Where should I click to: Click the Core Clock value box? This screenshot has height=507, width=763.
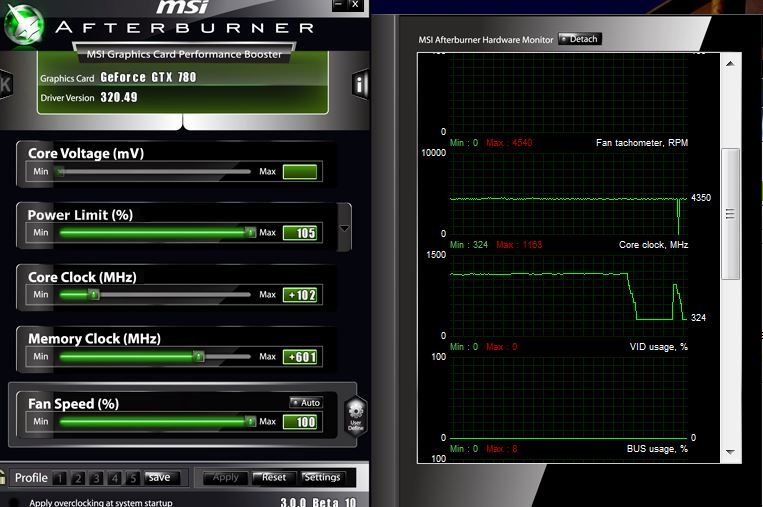300,295
